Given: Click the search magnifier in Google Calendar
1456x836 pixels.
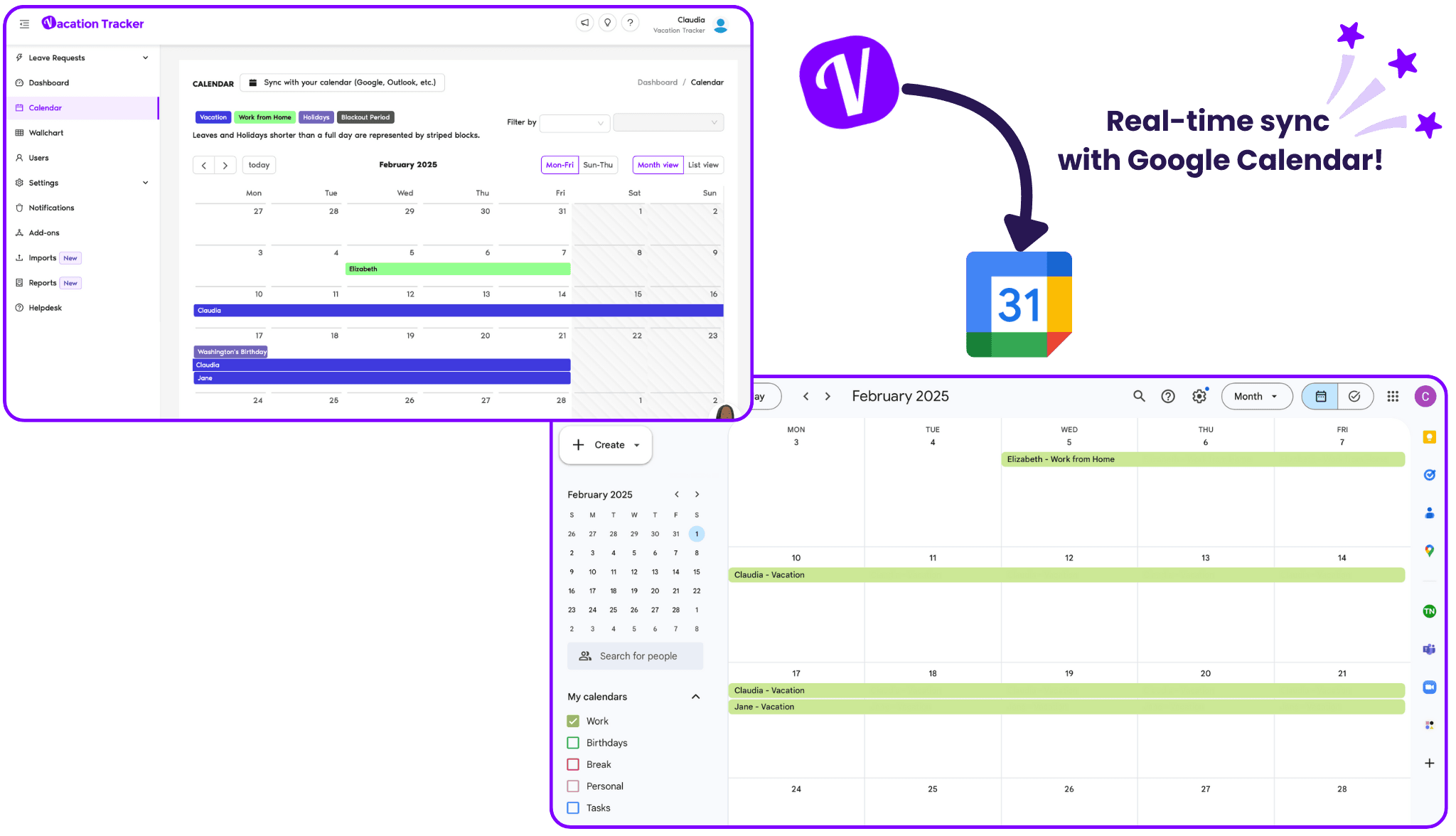Looking at the screenshot, I should click(1137, 396).
